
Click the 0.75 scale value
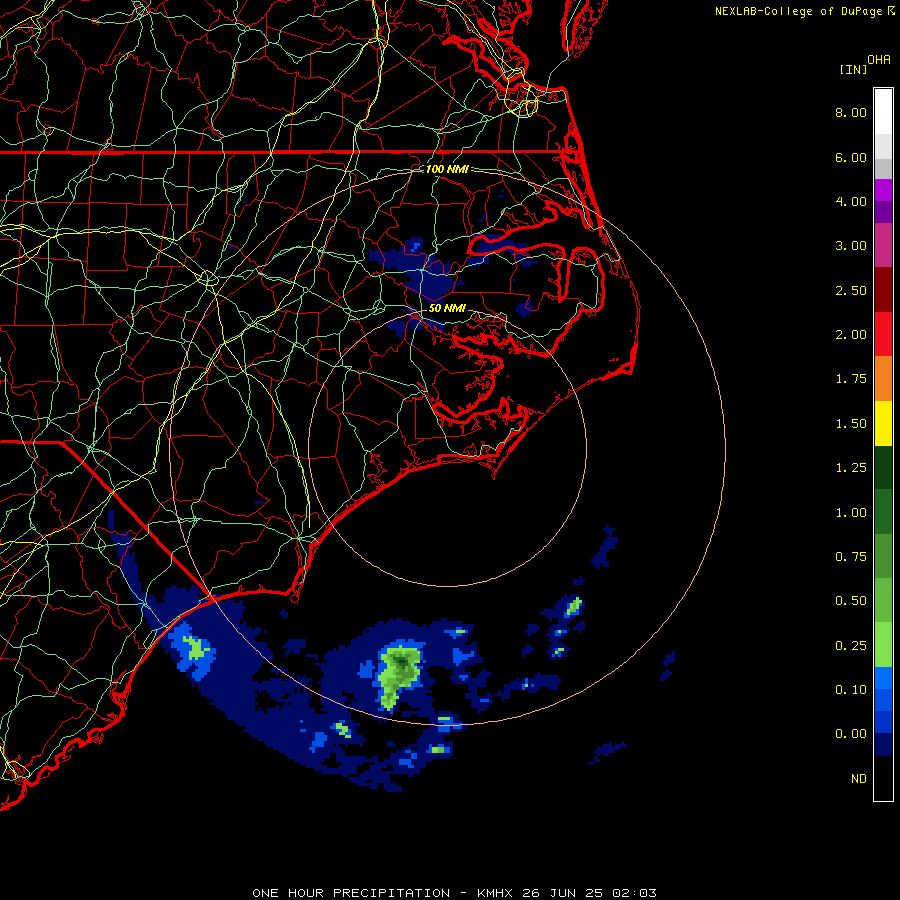pos(851,557)
